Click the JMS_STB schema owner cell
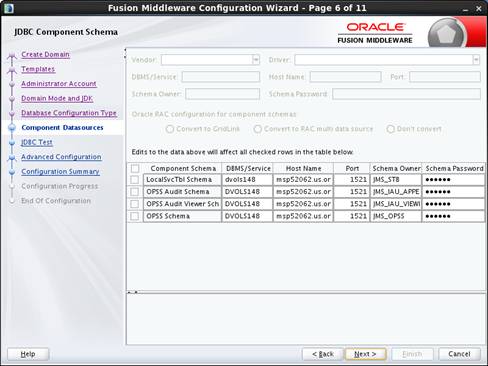This screenshot has width=488, height=366. pyautogui.click(x=396, y=180)
